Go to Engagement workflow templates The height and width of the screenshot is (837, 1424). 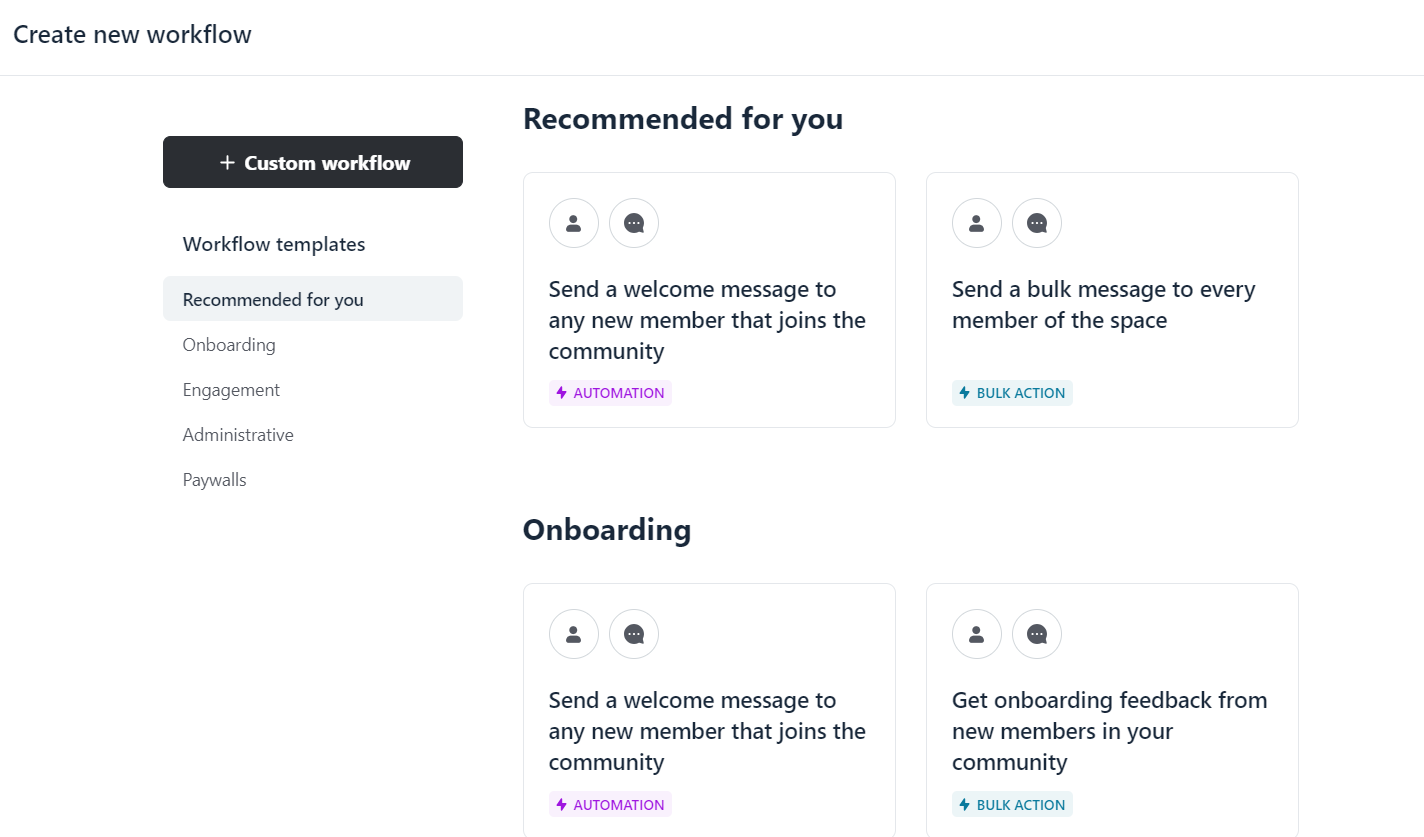click(x=231, y=390)
